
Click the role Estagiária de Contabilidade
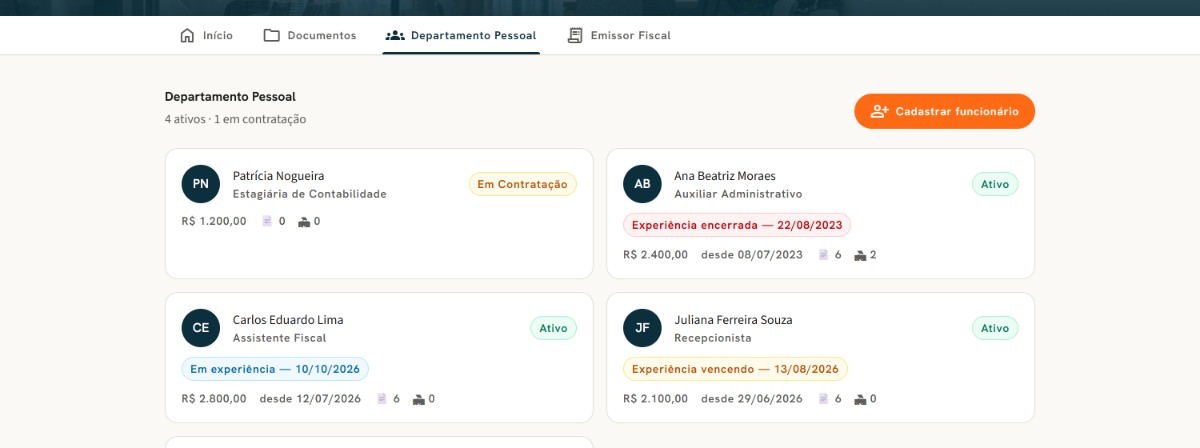tap(309, 194)
